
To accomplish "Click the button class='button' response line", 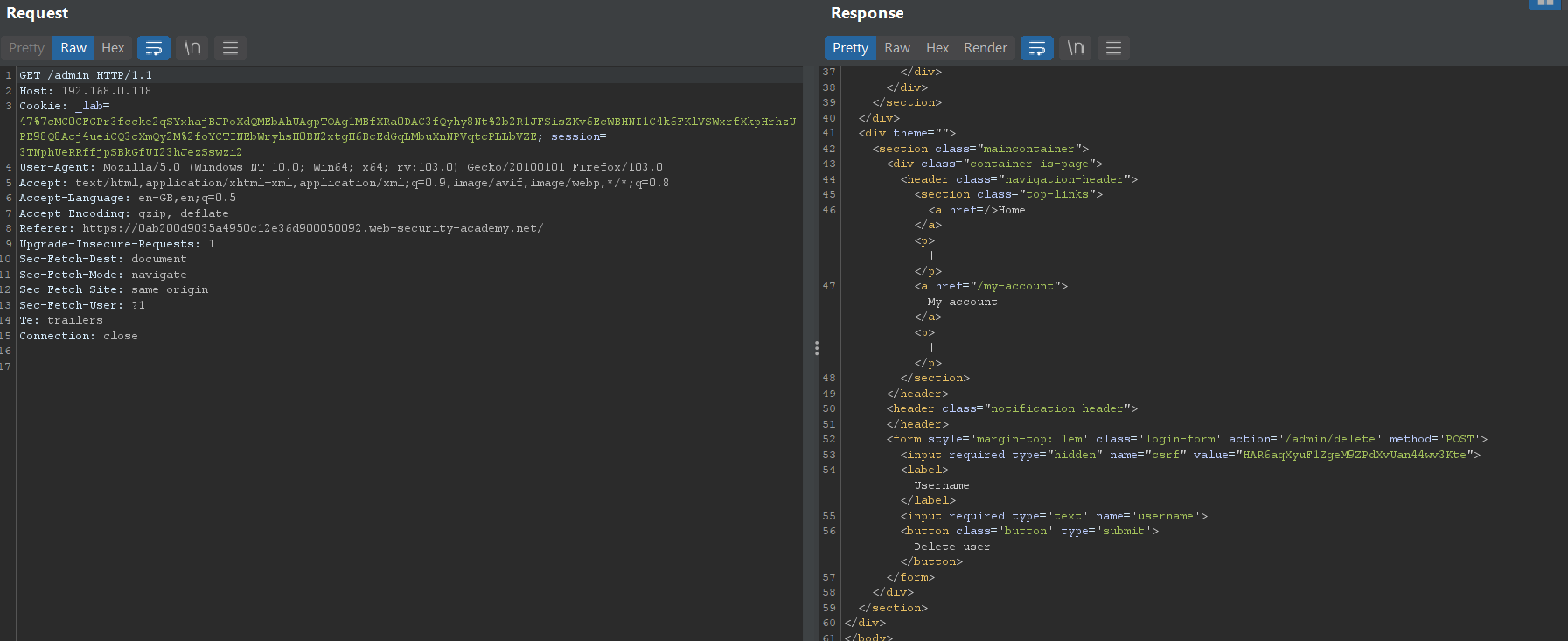I will (1029, 531).
